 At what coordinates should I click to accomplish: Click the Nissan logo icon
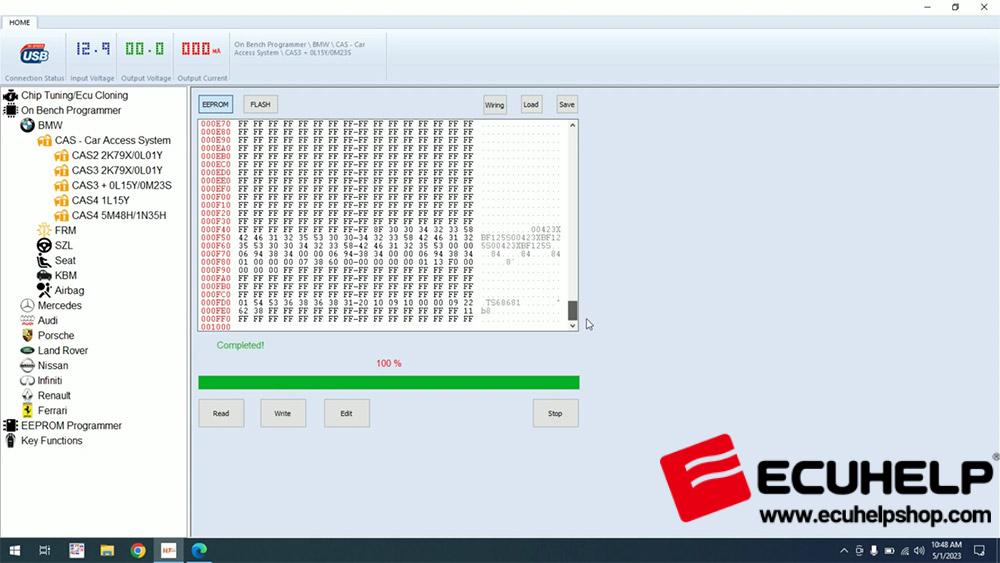(27, 365)
